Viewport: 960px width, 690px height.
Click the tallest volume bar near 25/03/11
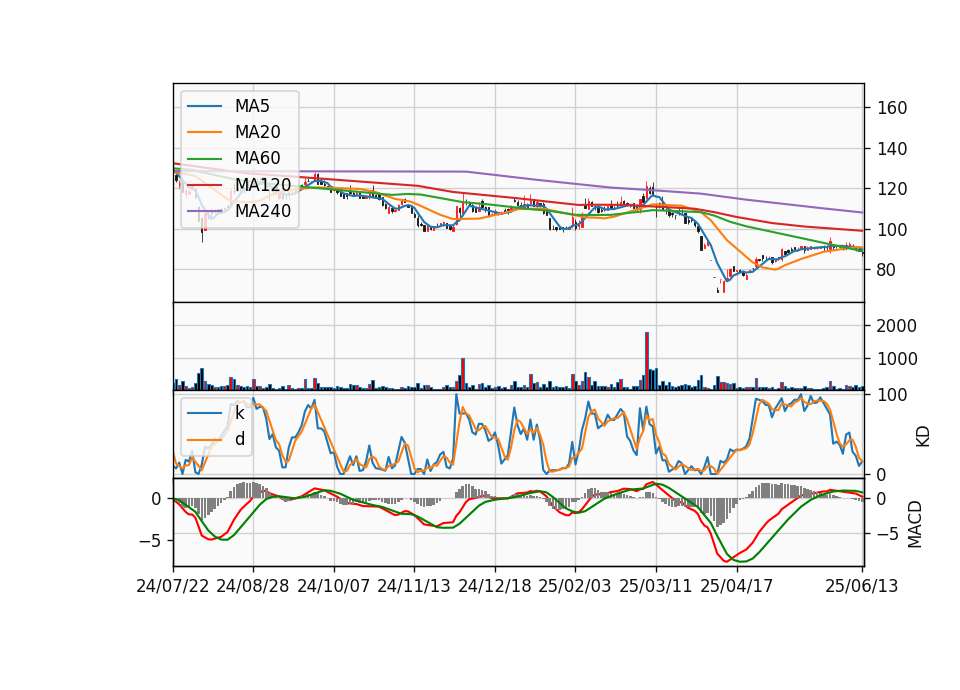tap(647, 361)
